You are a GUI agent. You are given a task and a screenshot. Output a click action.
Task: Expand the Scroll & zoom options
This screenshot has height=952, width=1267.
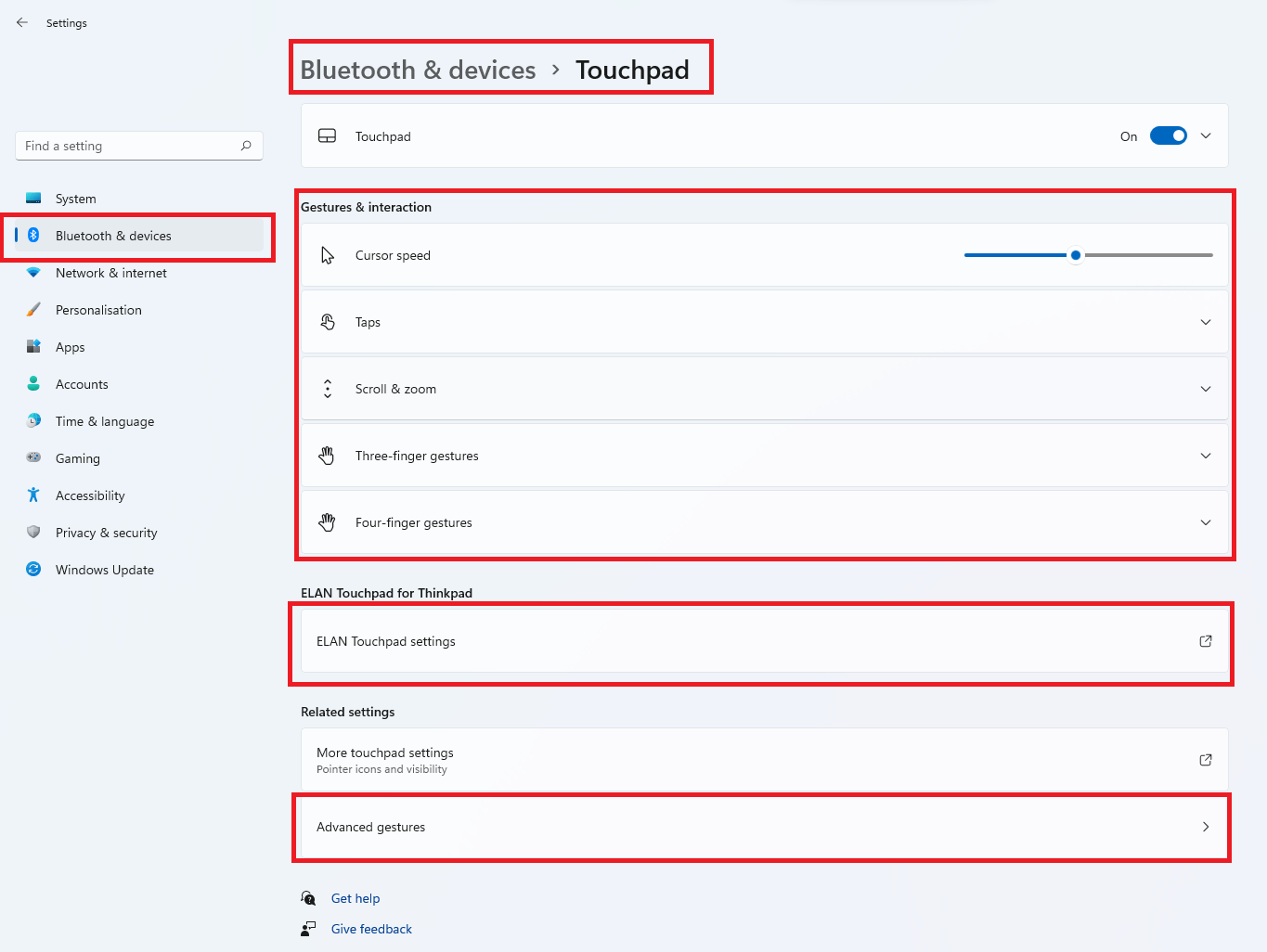pos(1205,389)
